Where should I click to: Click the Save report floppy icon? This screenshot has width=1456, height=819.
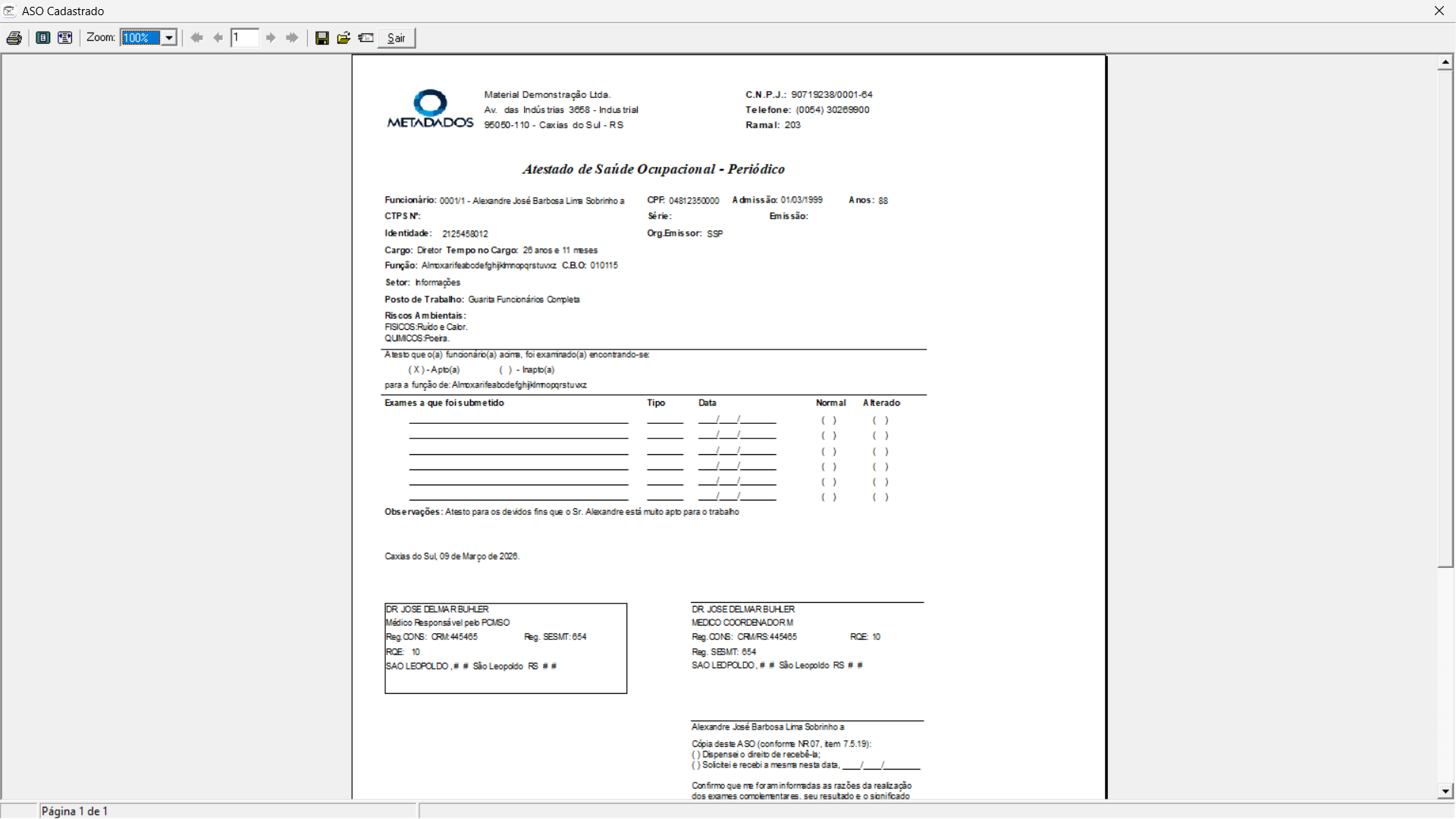[x=322, y=38]
